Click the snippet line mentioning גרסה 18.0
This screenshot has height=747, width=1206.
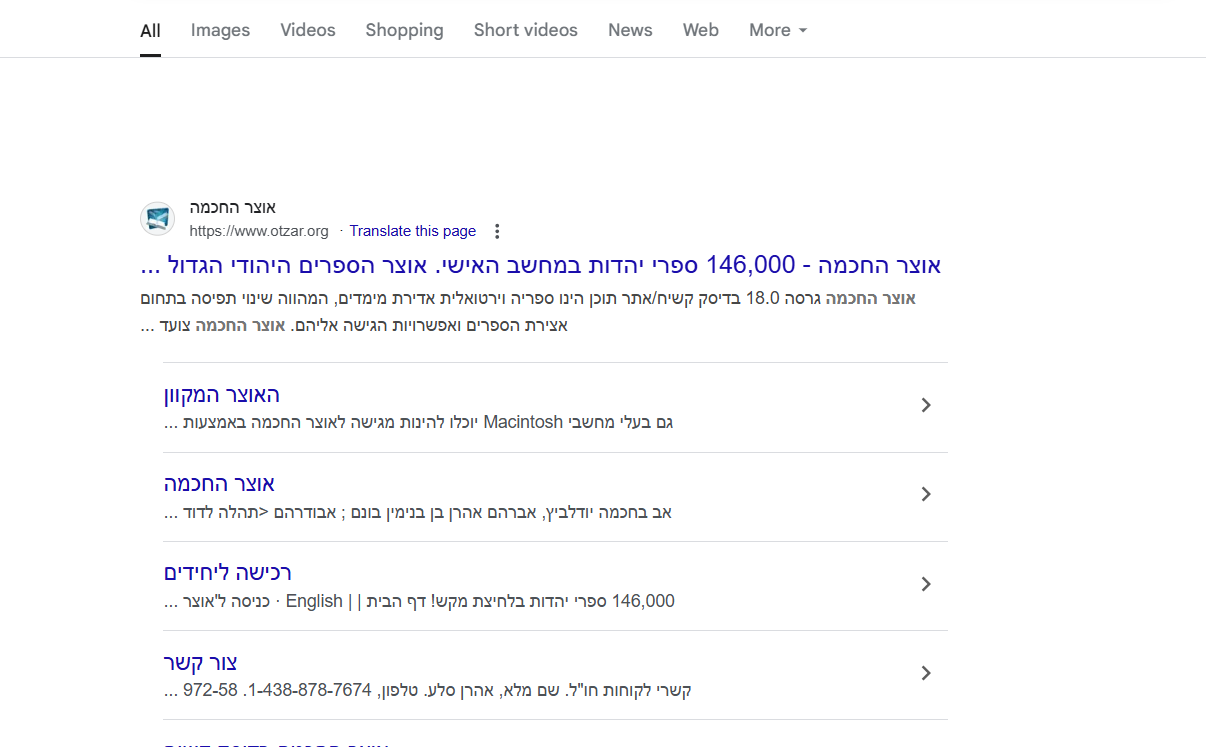click(x=528, y=299)
